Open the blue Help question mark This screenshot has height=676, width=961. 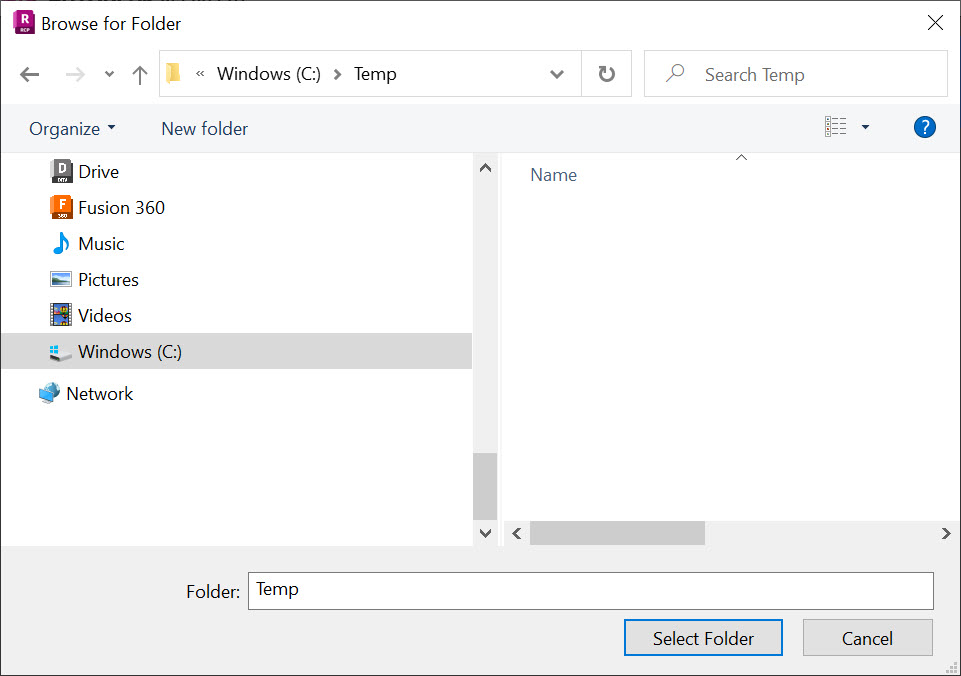coord(924,127)
